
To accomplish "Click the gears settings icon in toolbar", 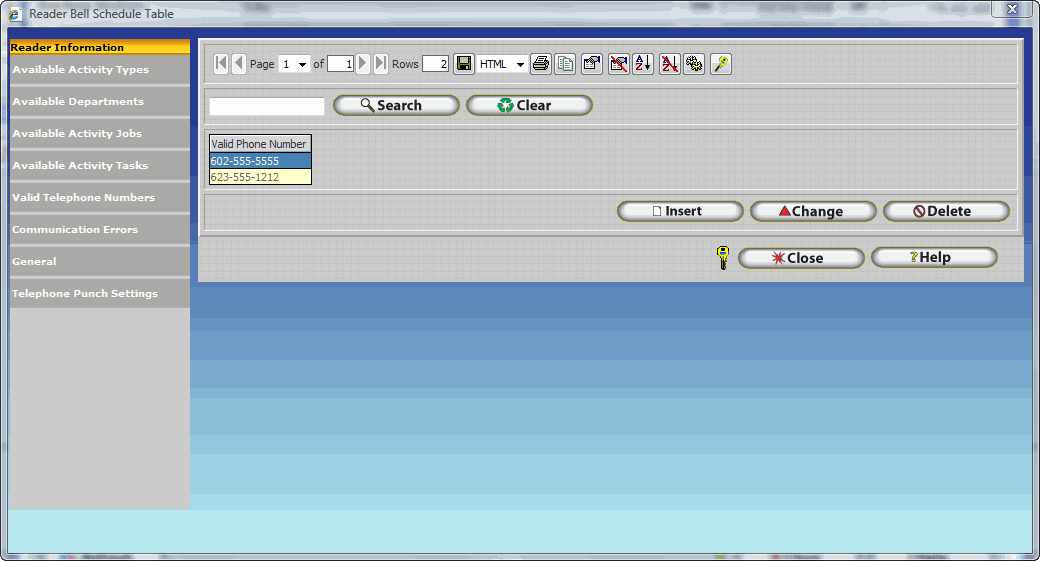I will click(694, 64).
